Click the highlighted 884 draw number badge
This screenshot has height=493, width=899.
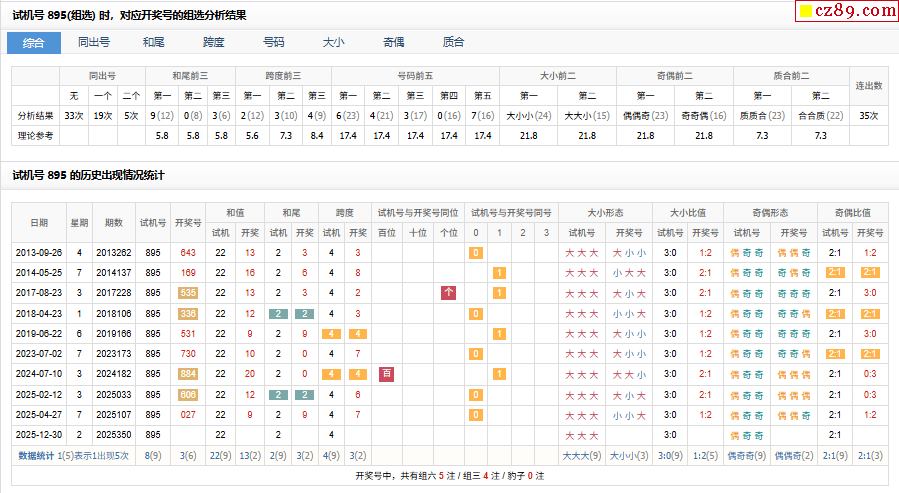point(188,374)
